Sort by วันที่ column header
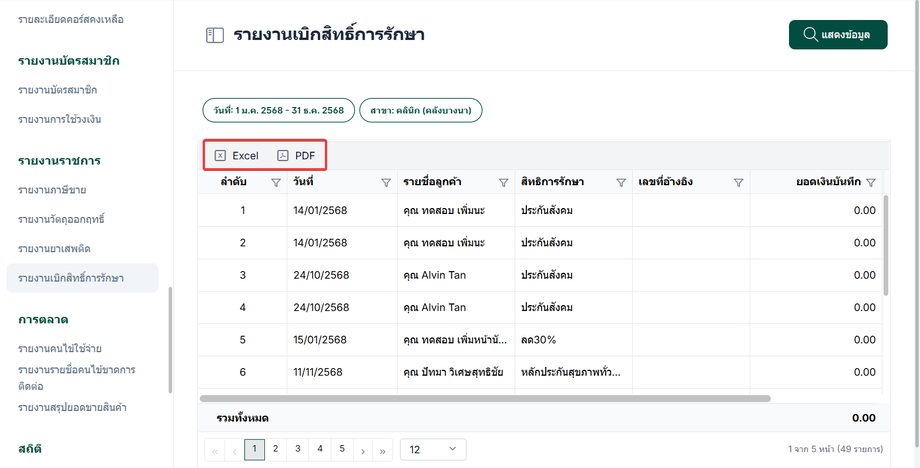The image size is (920, 468). (x=303, y=182)
